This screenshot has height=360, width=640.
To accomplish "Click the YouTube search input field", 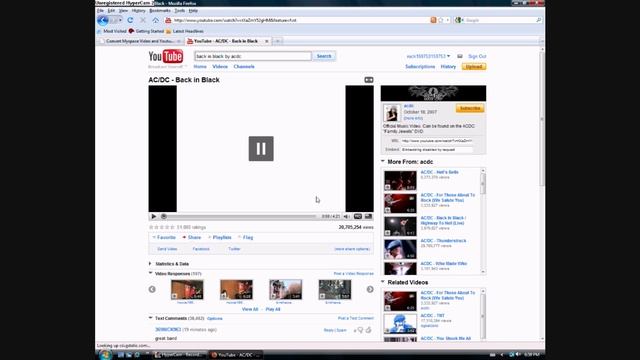I will [253, 56].
